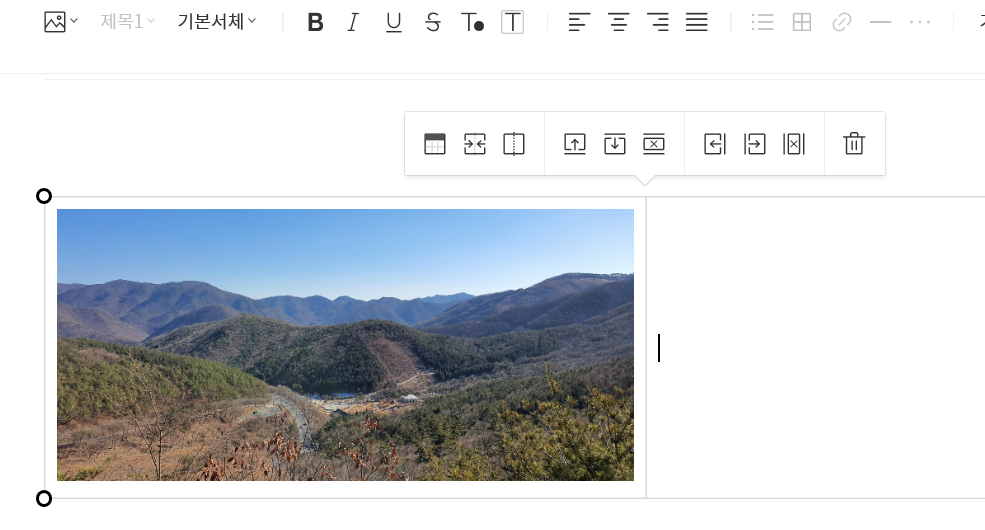
Task: Insert a row below
Action: tap(614, 144)
